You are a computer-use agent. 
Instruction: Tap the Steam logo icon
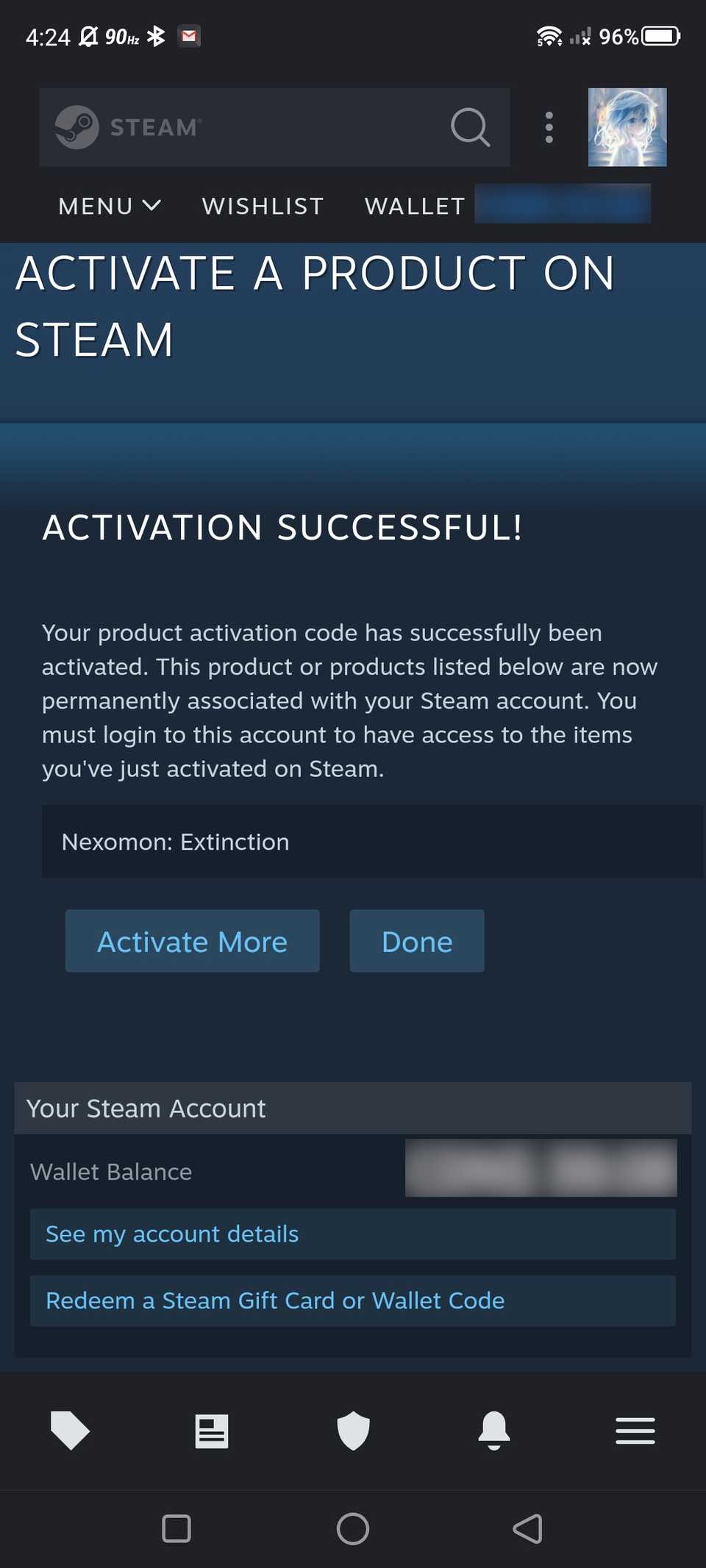[77, 127]
